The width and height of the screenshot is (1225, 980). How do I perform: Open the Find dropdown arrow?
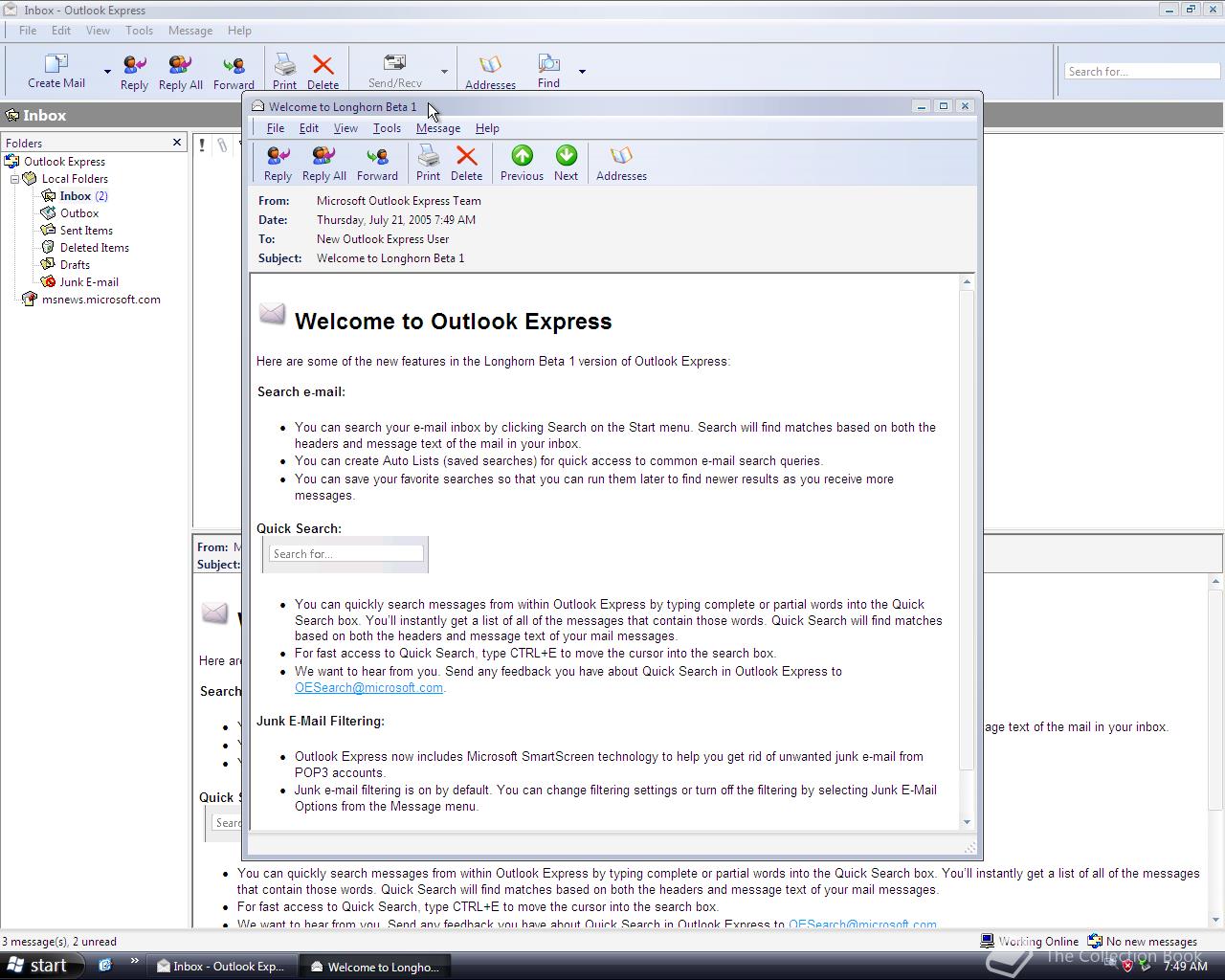pos(582,72)
